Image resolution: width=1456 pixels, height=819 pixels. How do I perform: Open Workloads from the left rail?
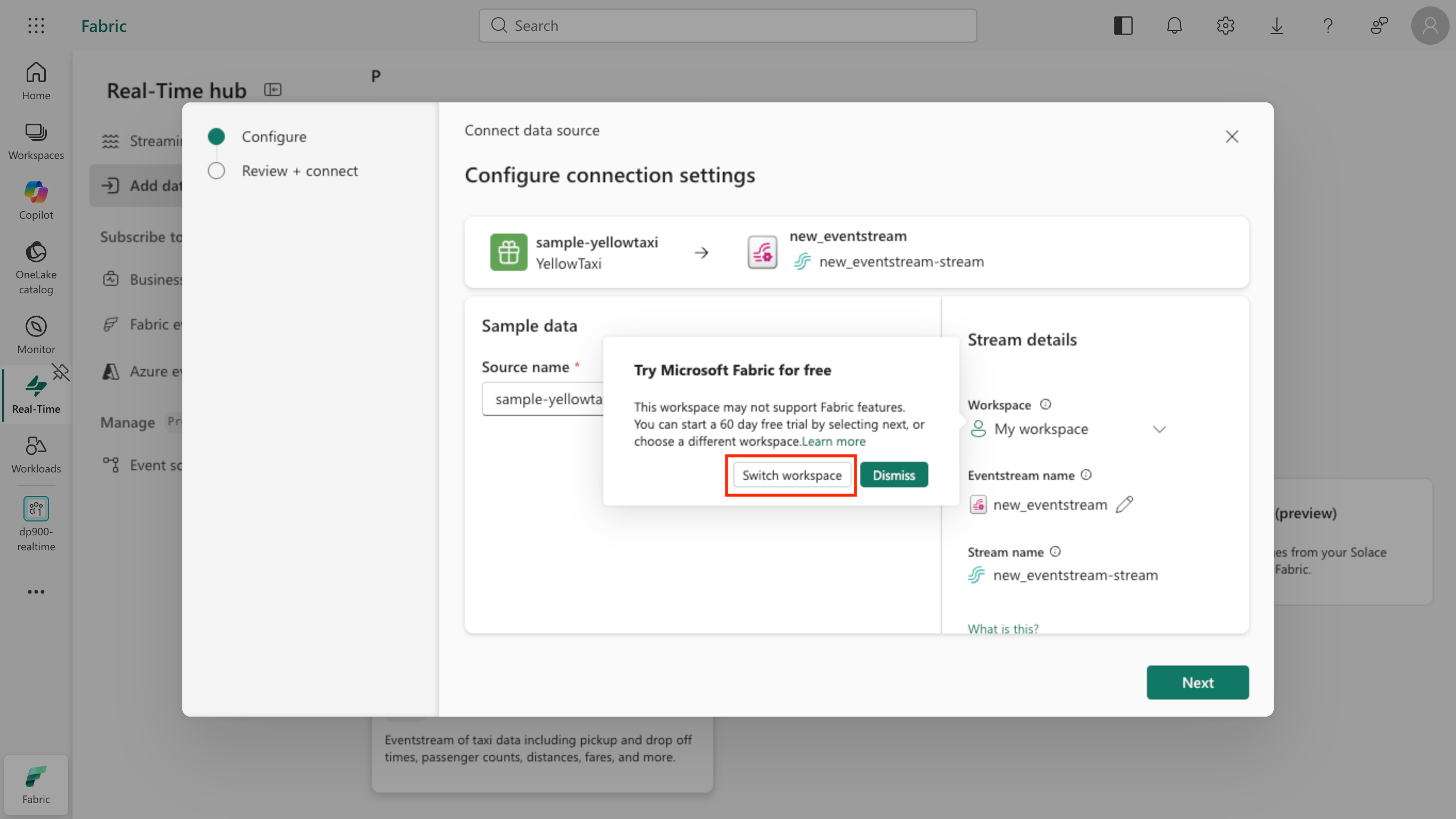click(x=36, y=455)
